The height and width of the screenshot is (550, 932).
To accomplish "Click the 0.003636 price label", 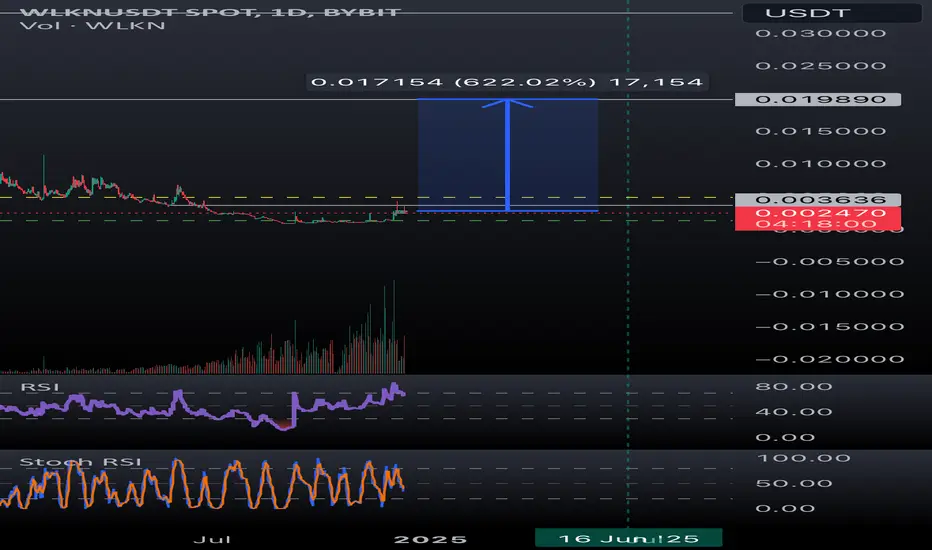I will coord(818,199).
